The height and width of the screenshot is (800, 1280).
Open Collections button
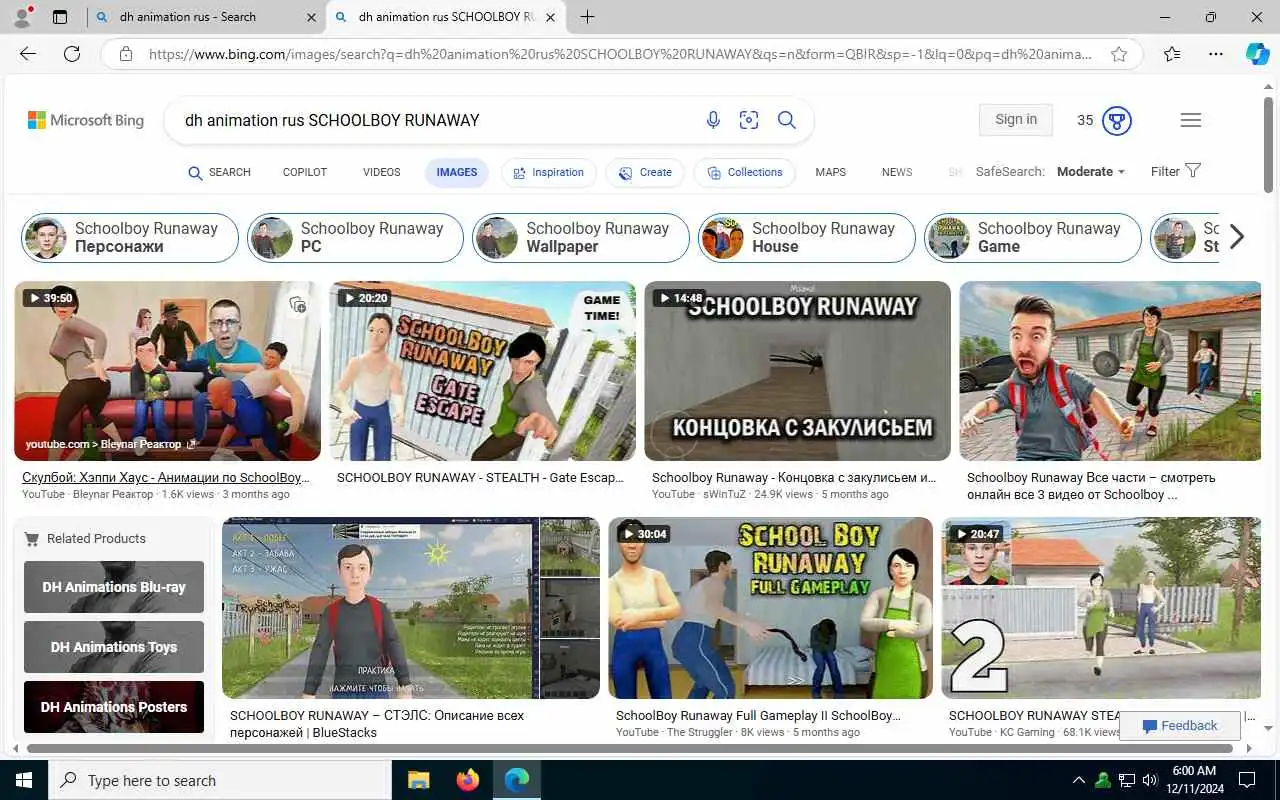point(745,172)
